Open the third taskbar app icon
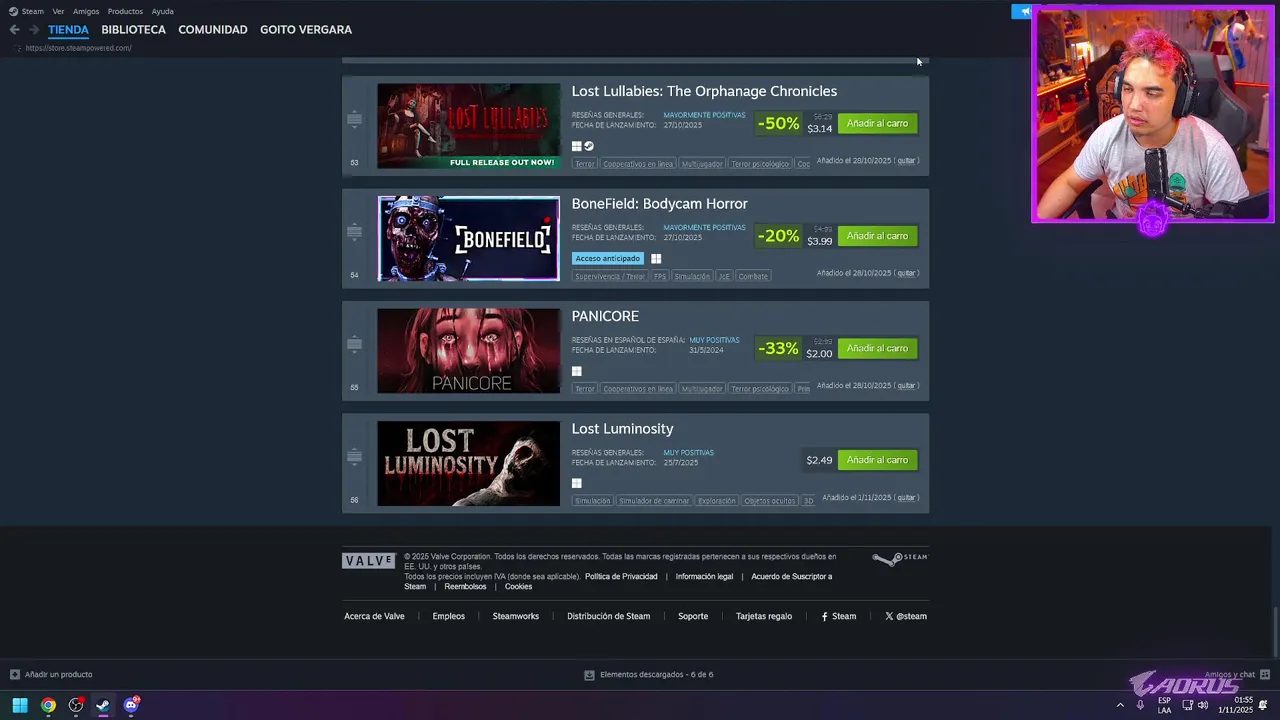This screenshot has width=1280, height=720. (x=76, y=705)
